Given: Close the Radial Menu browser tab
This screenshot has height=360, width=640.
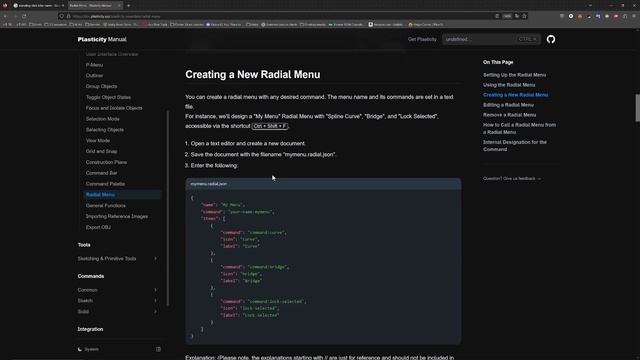Looking at the screenshot, I should click(119, 6).
